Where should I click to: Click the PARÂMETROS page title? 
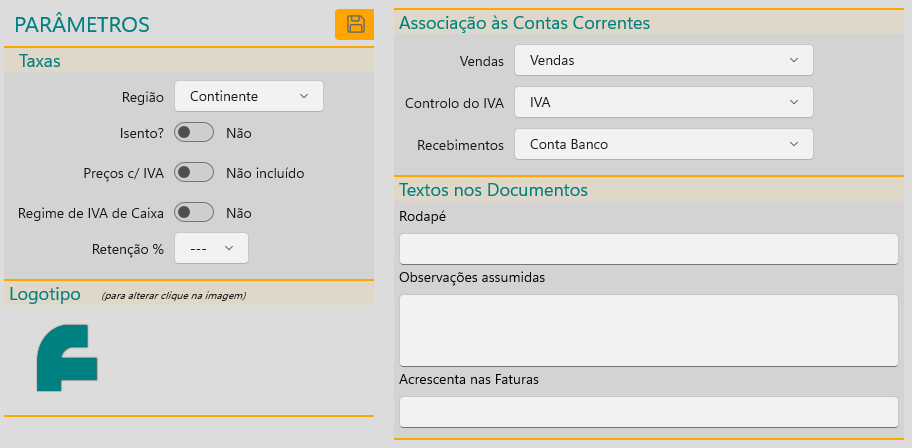pyautogui.click(x=82, y=25)
